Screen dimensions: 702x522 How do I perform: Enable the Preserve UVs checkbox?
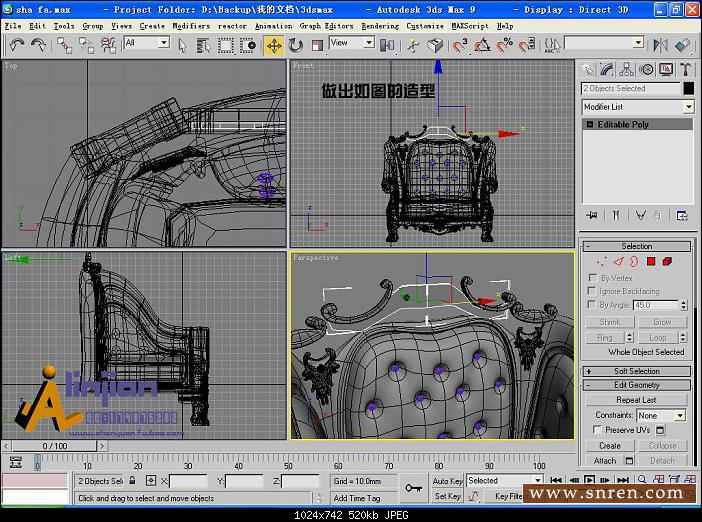click(x=597, y=430)
